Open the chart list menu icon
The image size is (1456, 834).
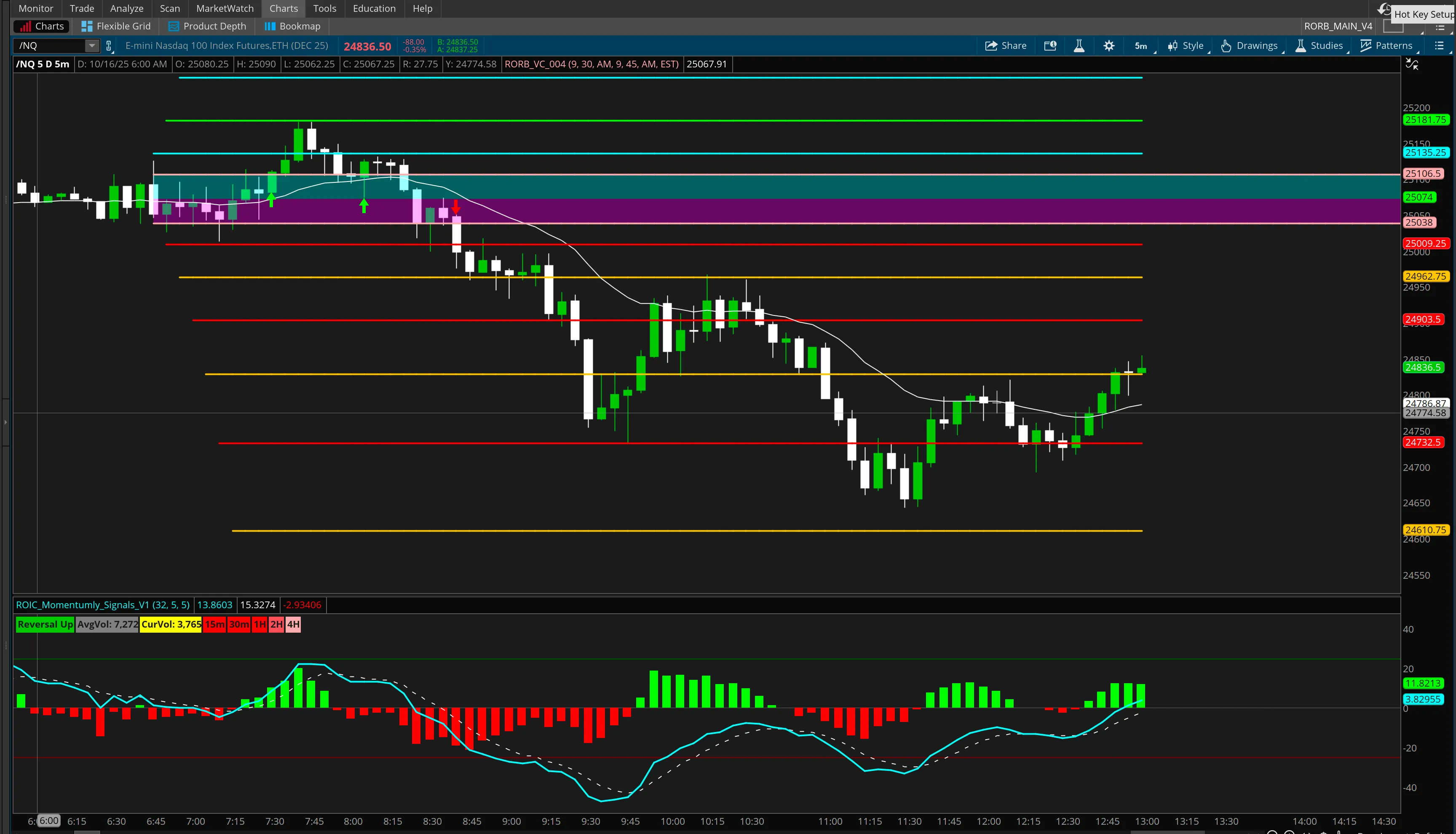[x=1439, y=46]
